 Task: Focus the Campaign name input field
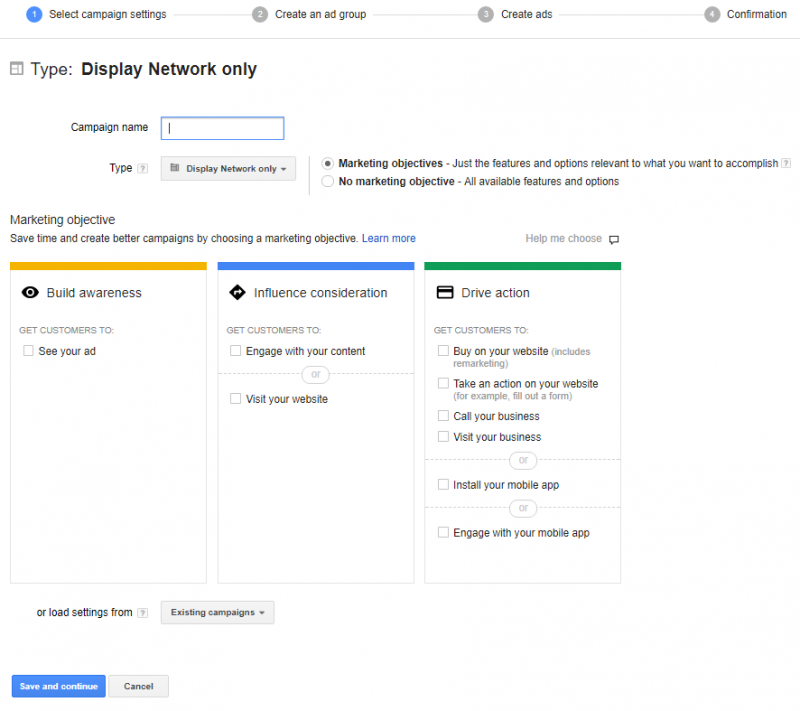[222, 128]
